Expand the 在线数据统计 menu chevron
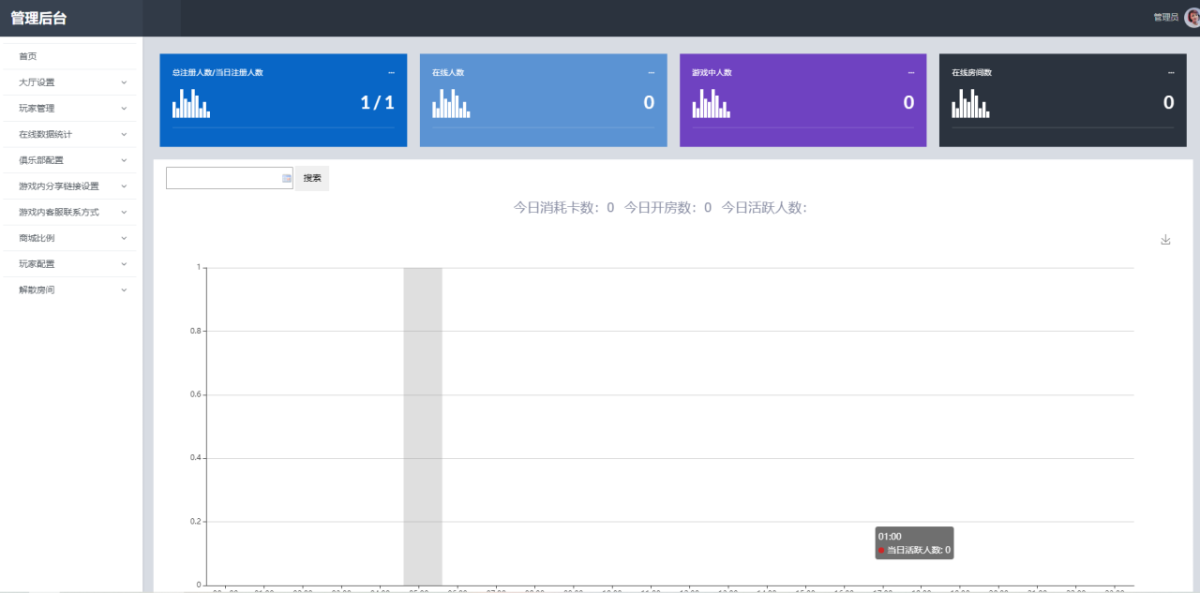This screenshot has height=593, width=1200. (124, 134)
